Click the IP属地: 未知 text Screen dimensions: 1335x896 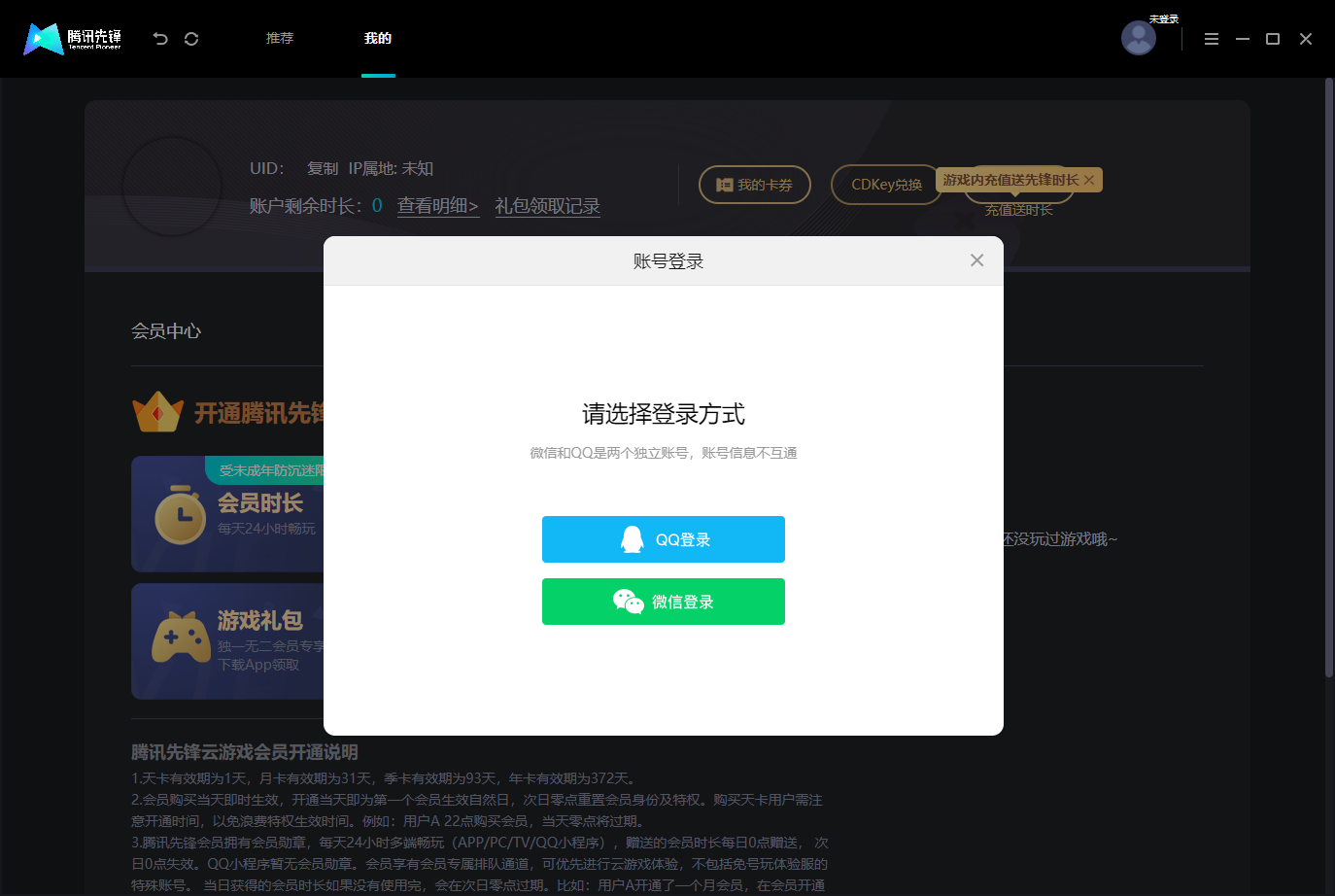(391, 168)
